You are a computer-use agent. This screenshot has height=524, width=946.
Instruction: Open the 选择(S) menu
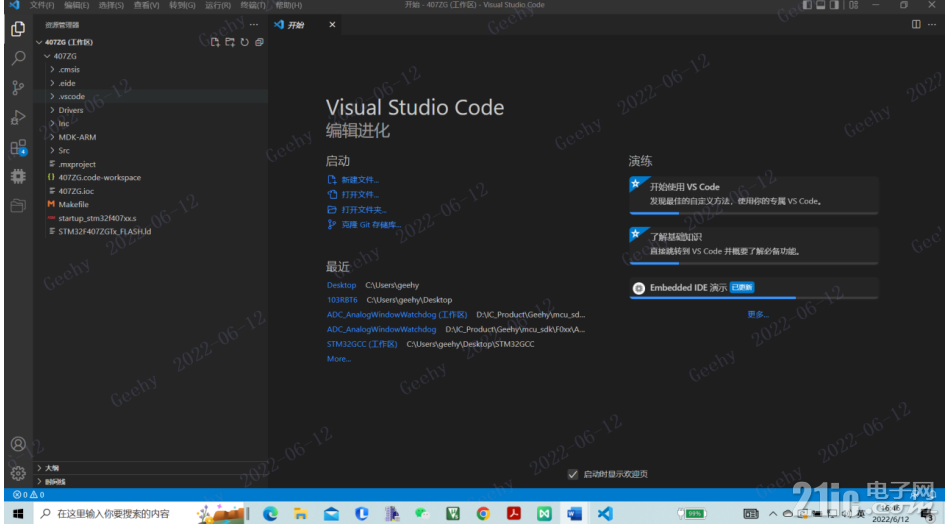tap(111, 5)
